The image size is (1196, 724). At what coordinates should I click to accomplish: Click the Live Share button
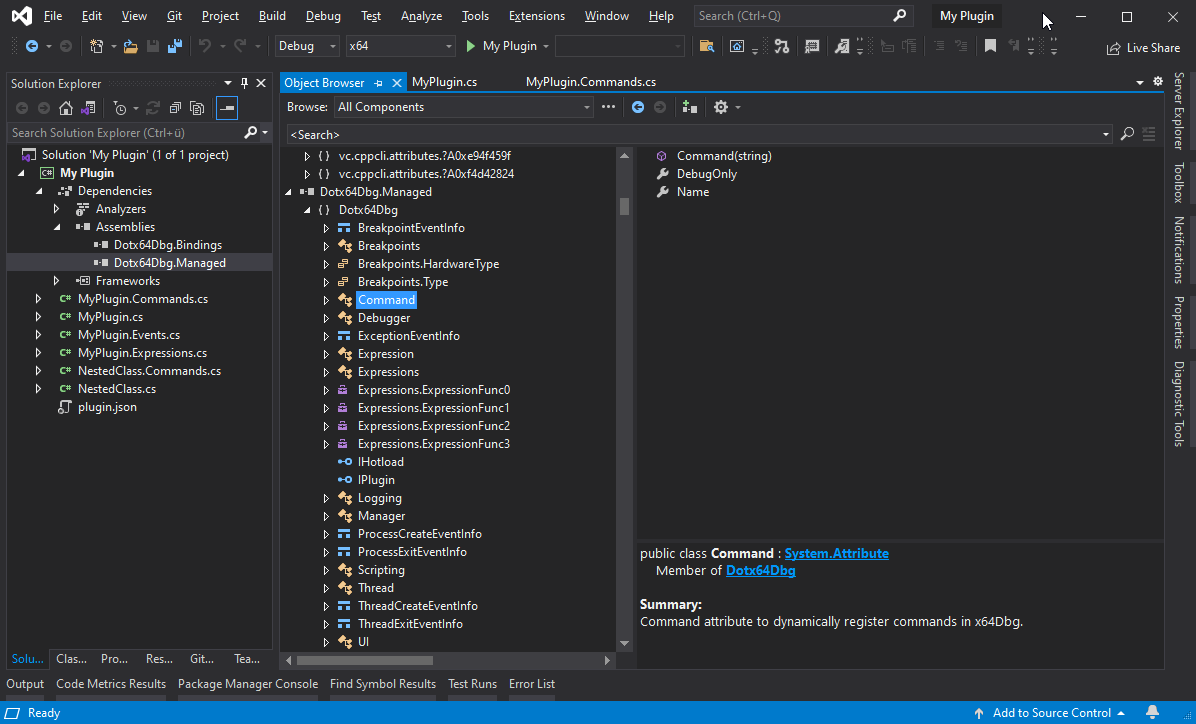1143,48
